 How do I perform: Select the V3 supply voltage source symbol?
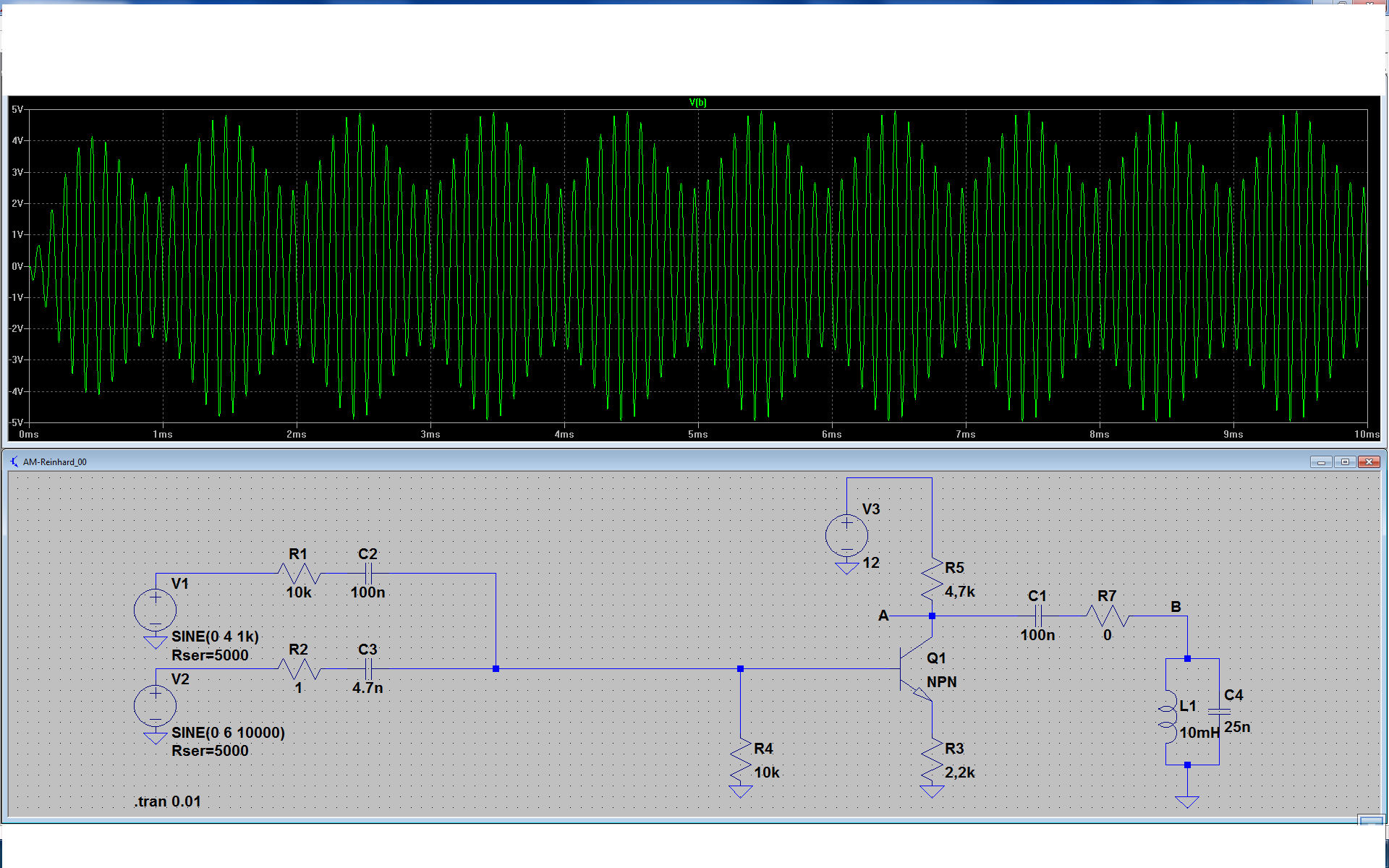tap(846, 535)
